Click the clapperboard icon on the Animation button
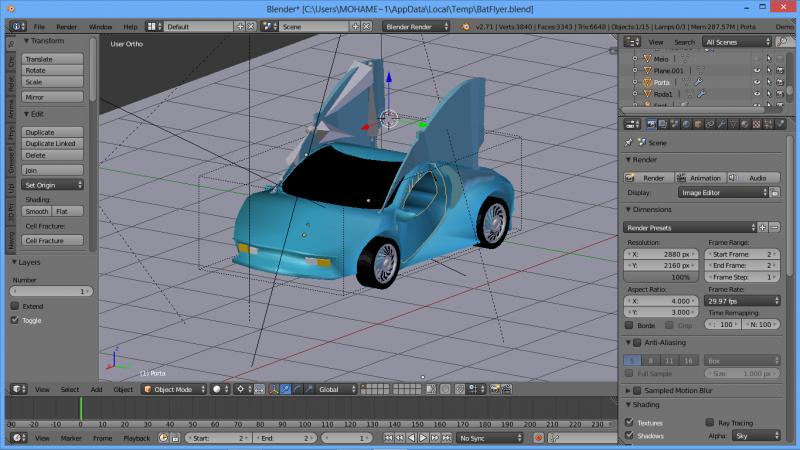 681,178
